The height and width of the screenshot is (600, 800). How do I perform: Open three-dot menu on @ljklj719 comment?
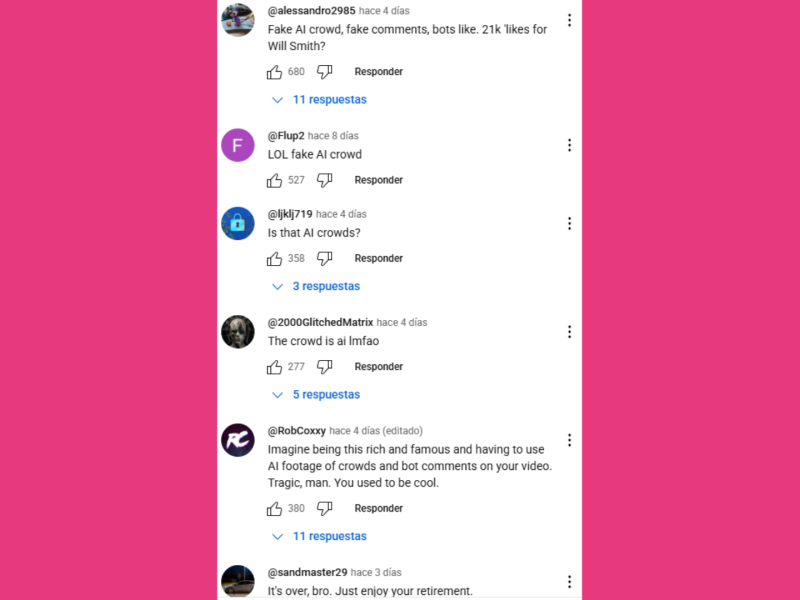click(569, 223)
